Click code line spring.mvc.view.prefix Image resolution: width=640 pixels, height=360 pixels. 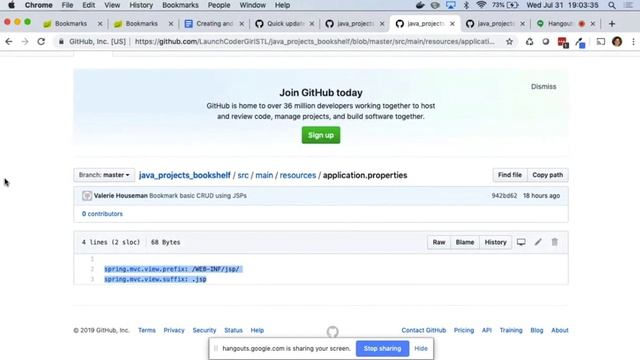pyautogui.click(x=172, y=269)
